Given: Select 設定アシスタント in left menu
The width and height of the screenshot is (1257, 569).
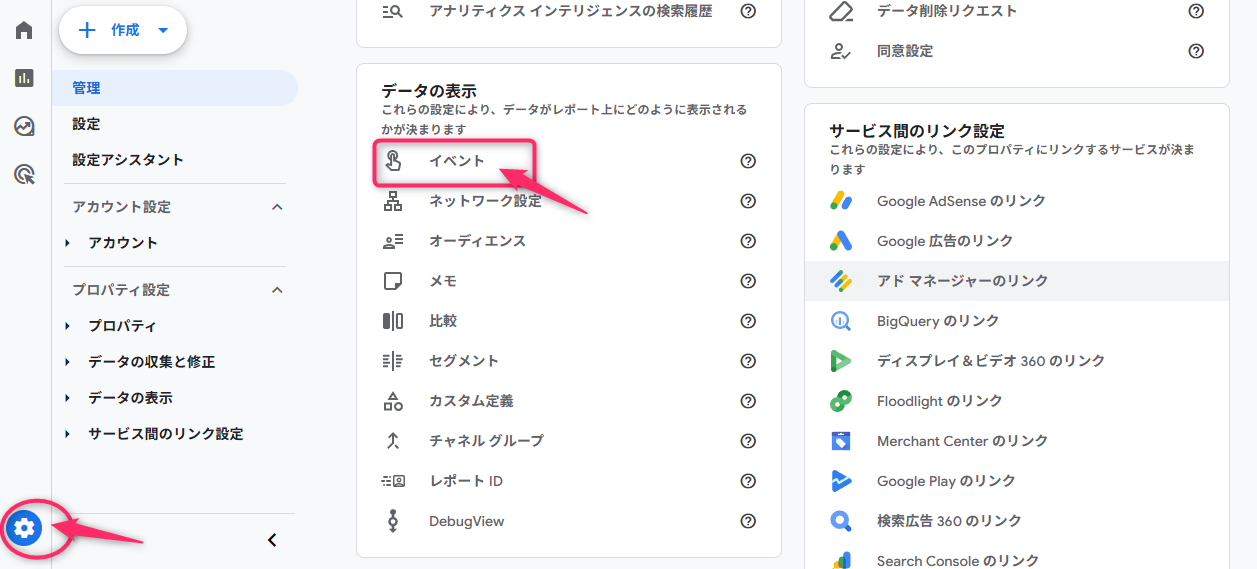Looking at the screenshot, I should [x=128, y=160].
